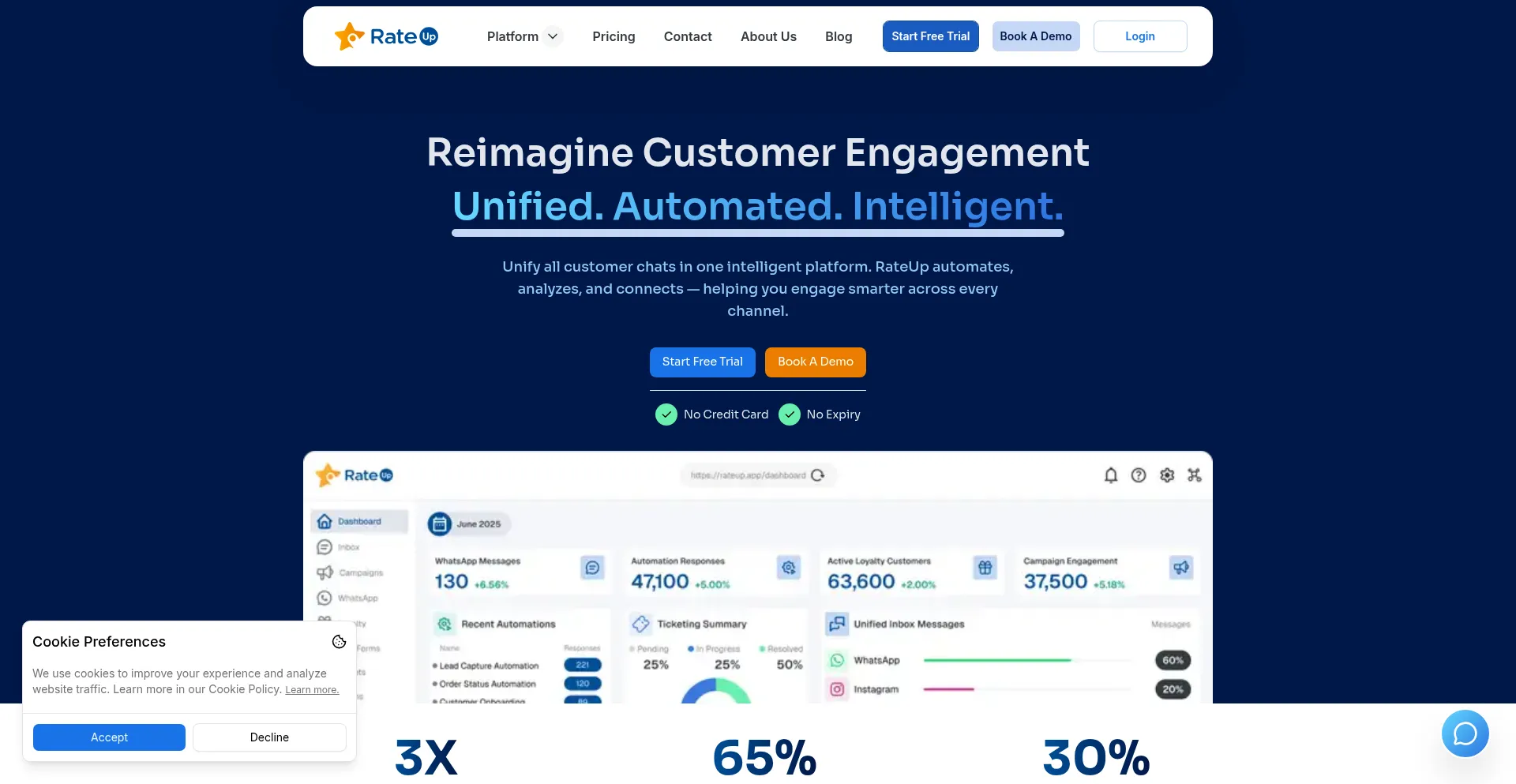Click the cookie icon in Cookie Preferences

pos(340,642)
